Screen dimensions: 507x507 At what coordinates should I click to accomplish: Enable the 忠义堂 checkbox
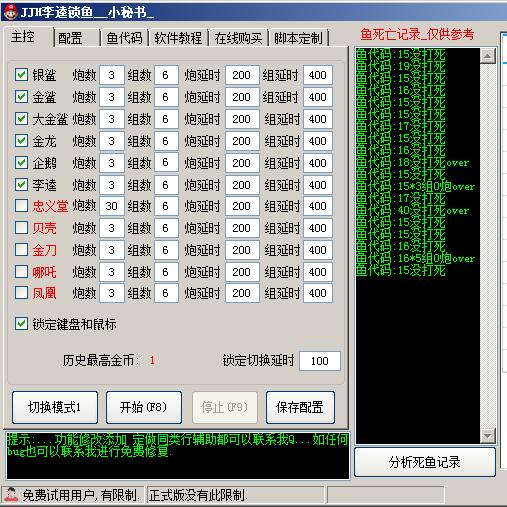tap(21, 206)
